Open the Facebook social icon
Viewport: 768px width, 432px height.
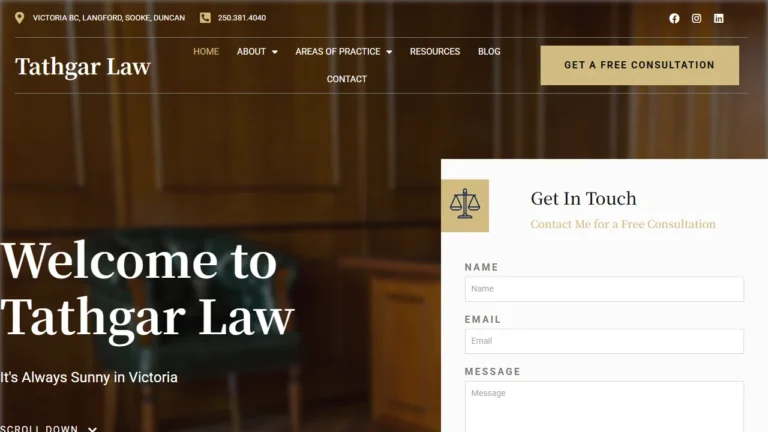pos(674,18)
